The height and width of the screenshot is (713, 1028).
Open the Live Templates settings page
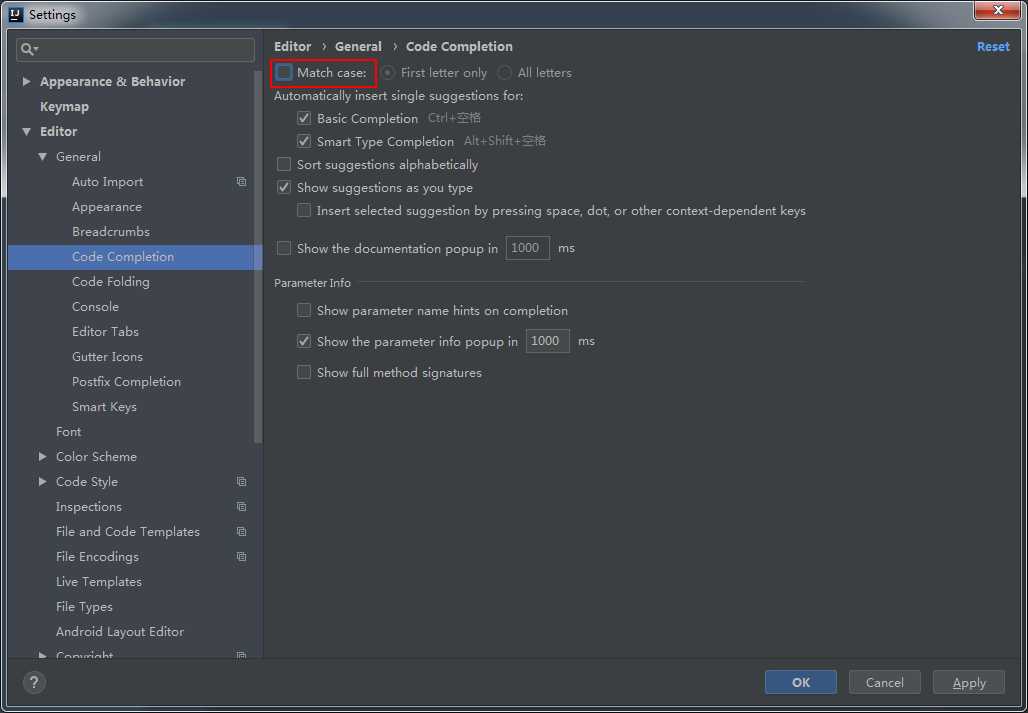tap(99, 581)
